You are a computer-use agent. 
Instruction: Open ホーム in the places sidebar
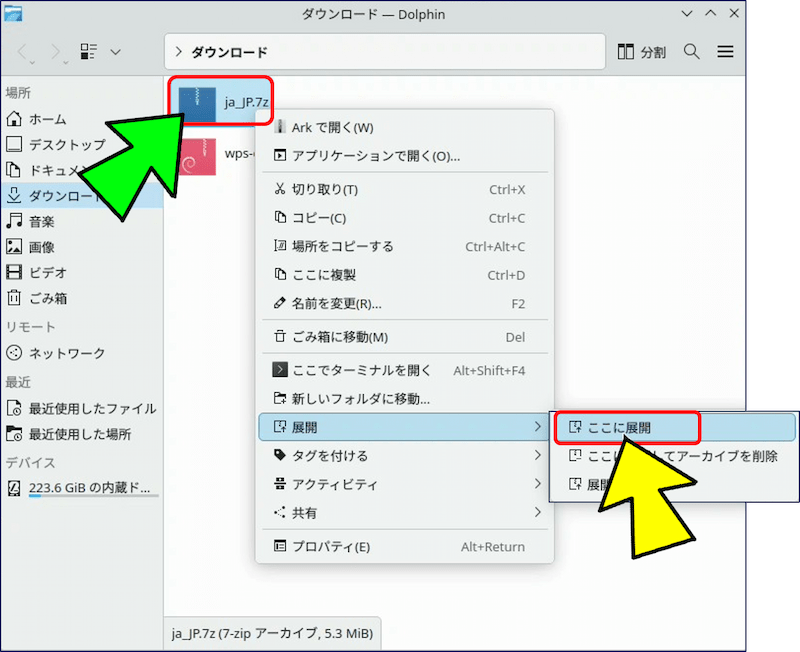(x=47, y=119)
